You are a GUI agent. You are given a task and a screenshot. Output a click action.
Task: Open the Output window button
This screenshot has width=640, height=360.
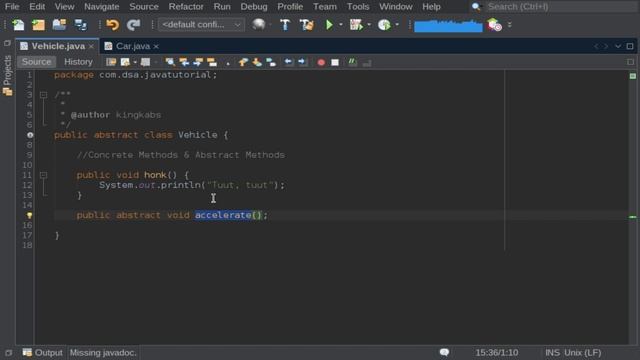tap(42, 353)
